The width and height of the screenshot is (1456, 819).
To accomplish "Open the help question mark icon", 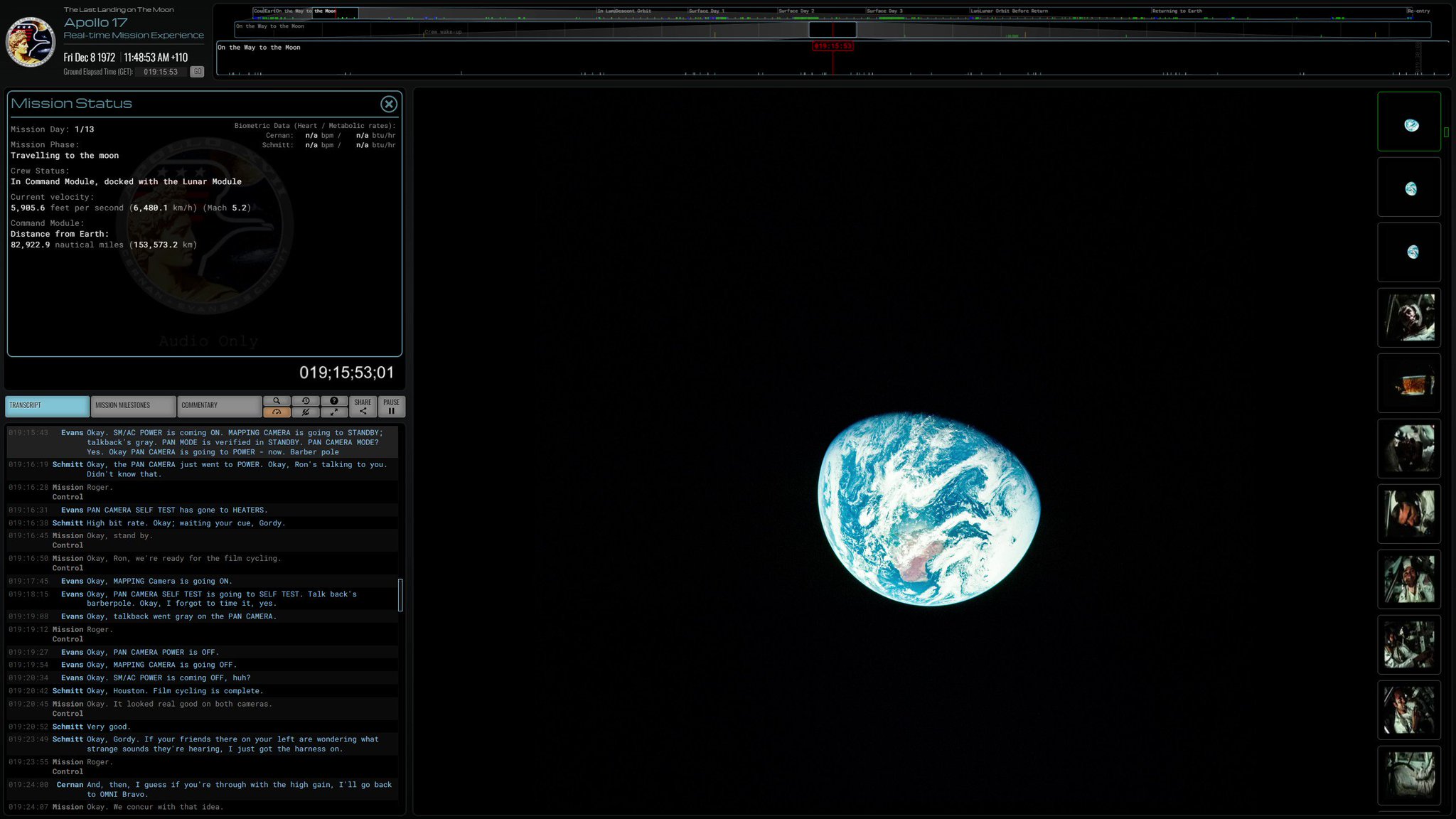I will (334, 401).
